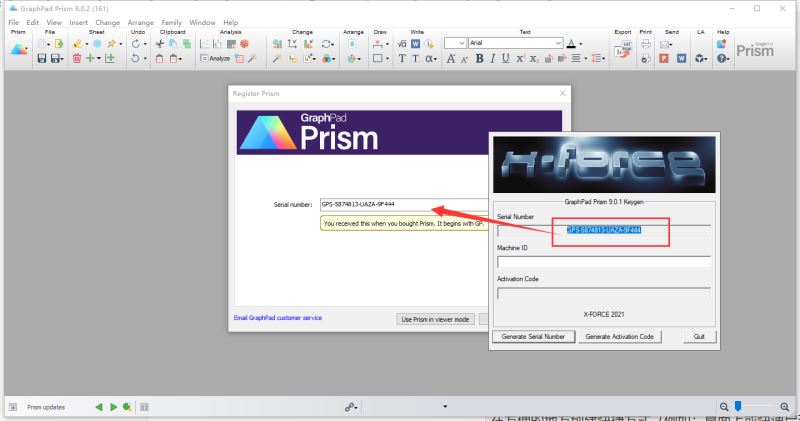This screenshot has height=421, width=800.
Task: Click the Analyze button in Analysis group
Action: pos(215,59)
